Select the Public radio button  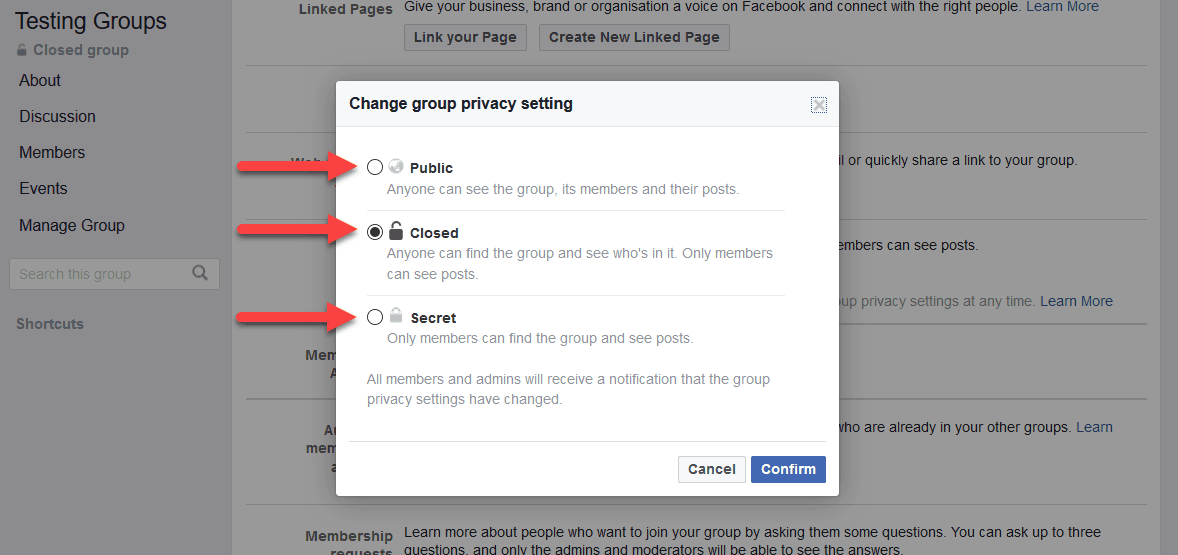coord(375,167)
